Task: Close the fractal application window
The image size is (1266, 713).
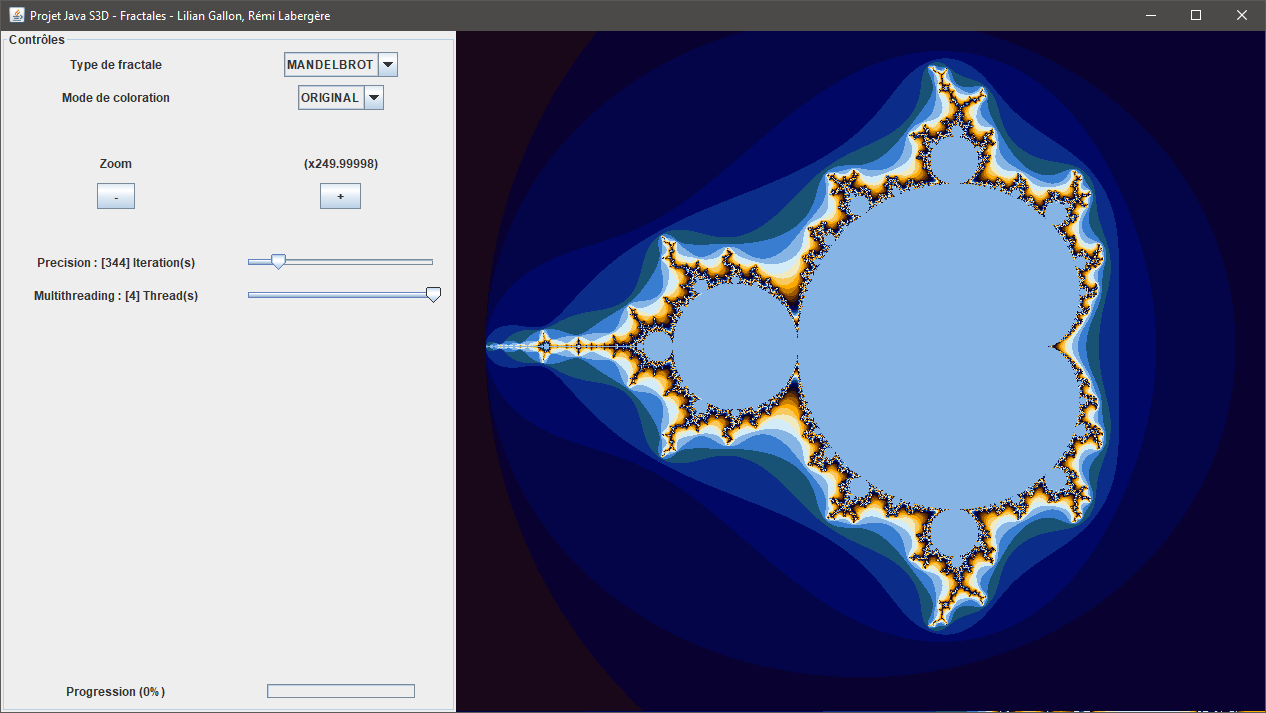Action: [x=1242, y=15]
